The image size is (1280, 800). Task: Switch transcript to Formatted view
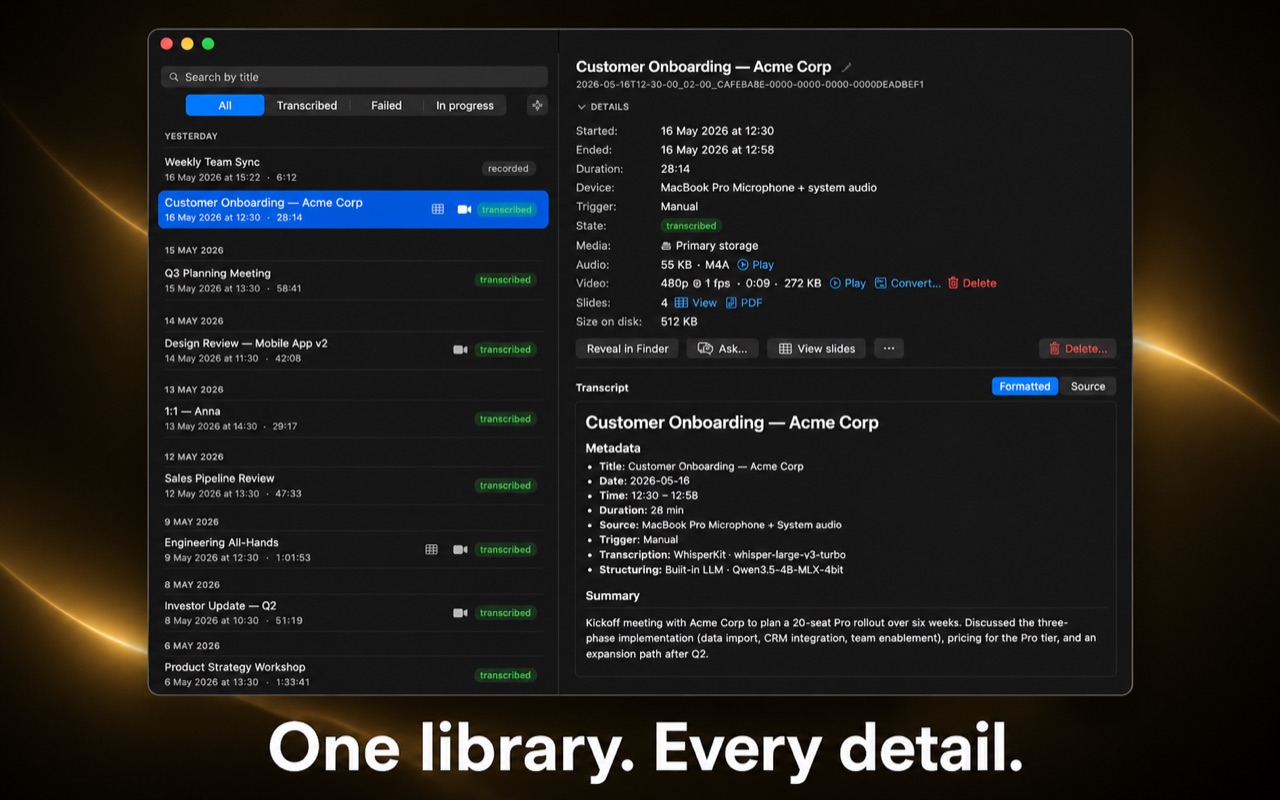pos(1025,386)
